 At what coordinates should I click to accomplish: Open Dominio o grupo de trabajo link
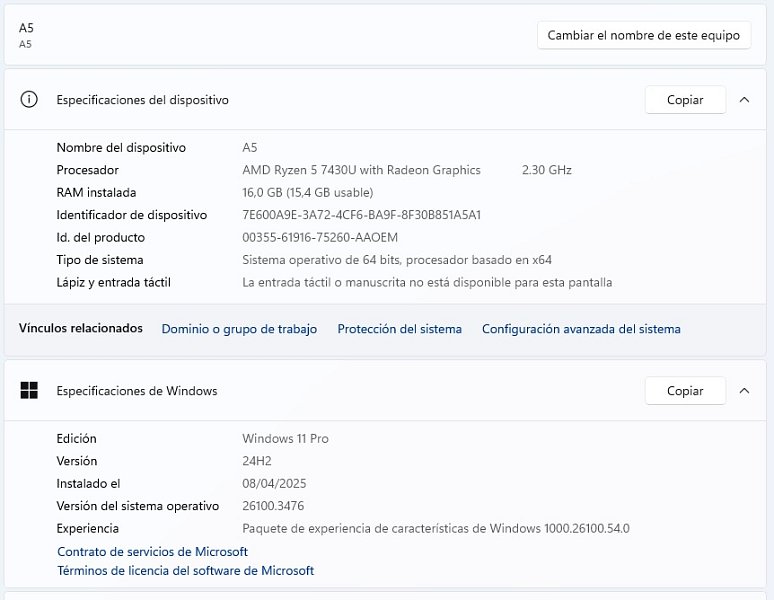pos(239,329)
